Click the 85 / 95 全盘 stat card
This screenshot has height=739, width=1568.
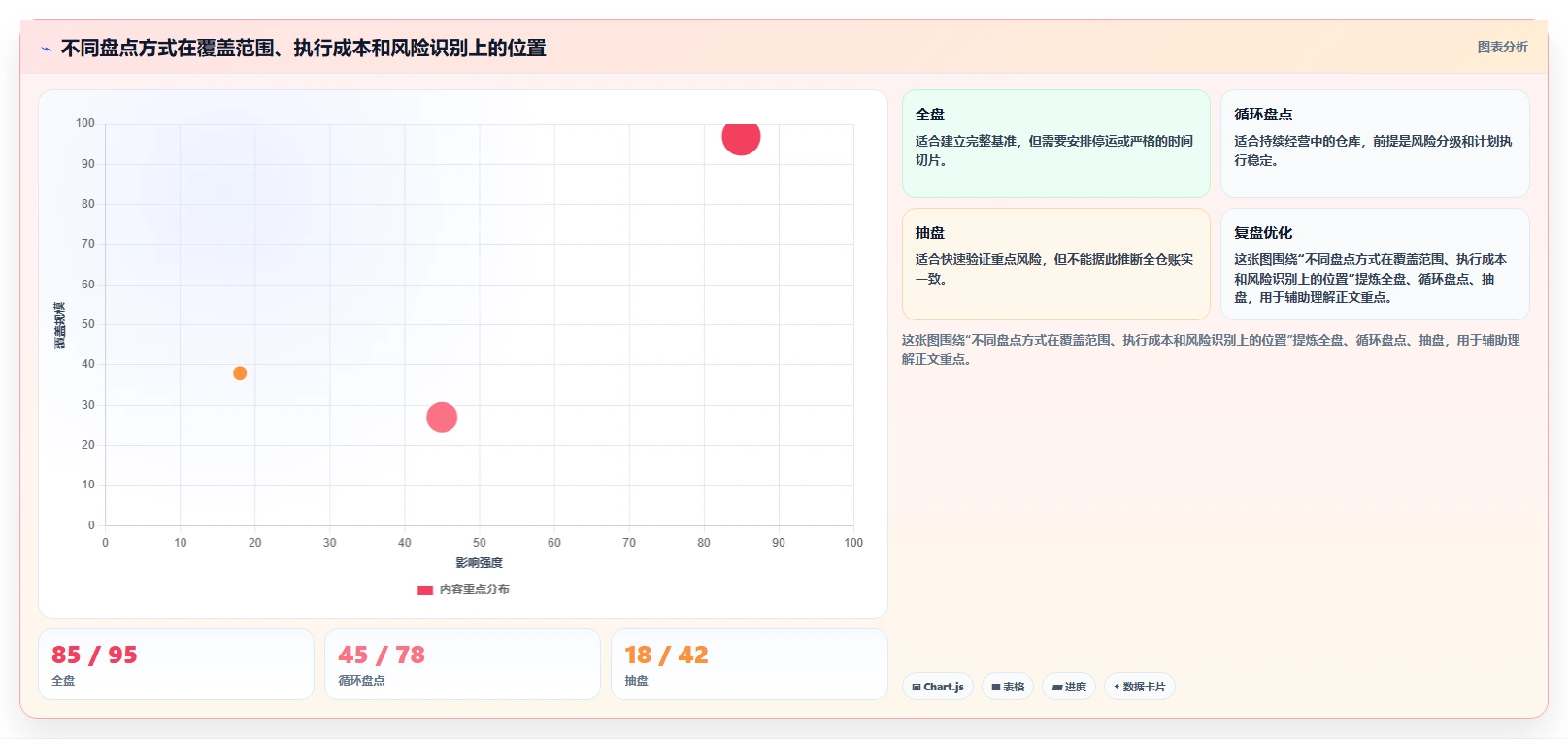176,664
